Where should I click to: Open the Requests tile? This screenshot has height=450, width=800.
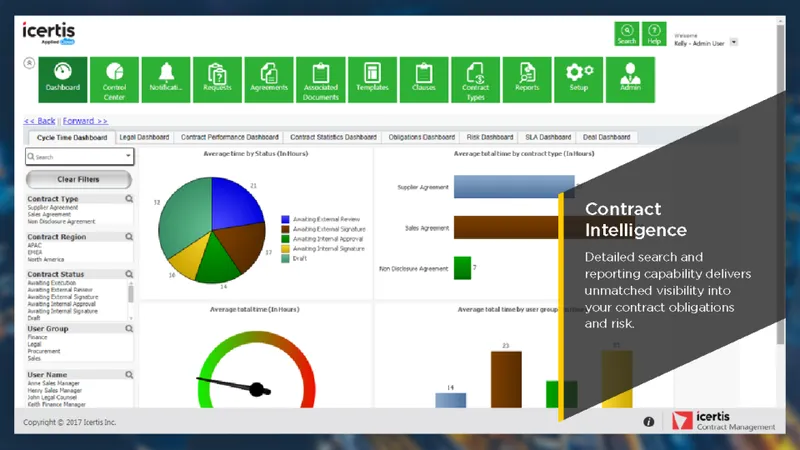217,80
